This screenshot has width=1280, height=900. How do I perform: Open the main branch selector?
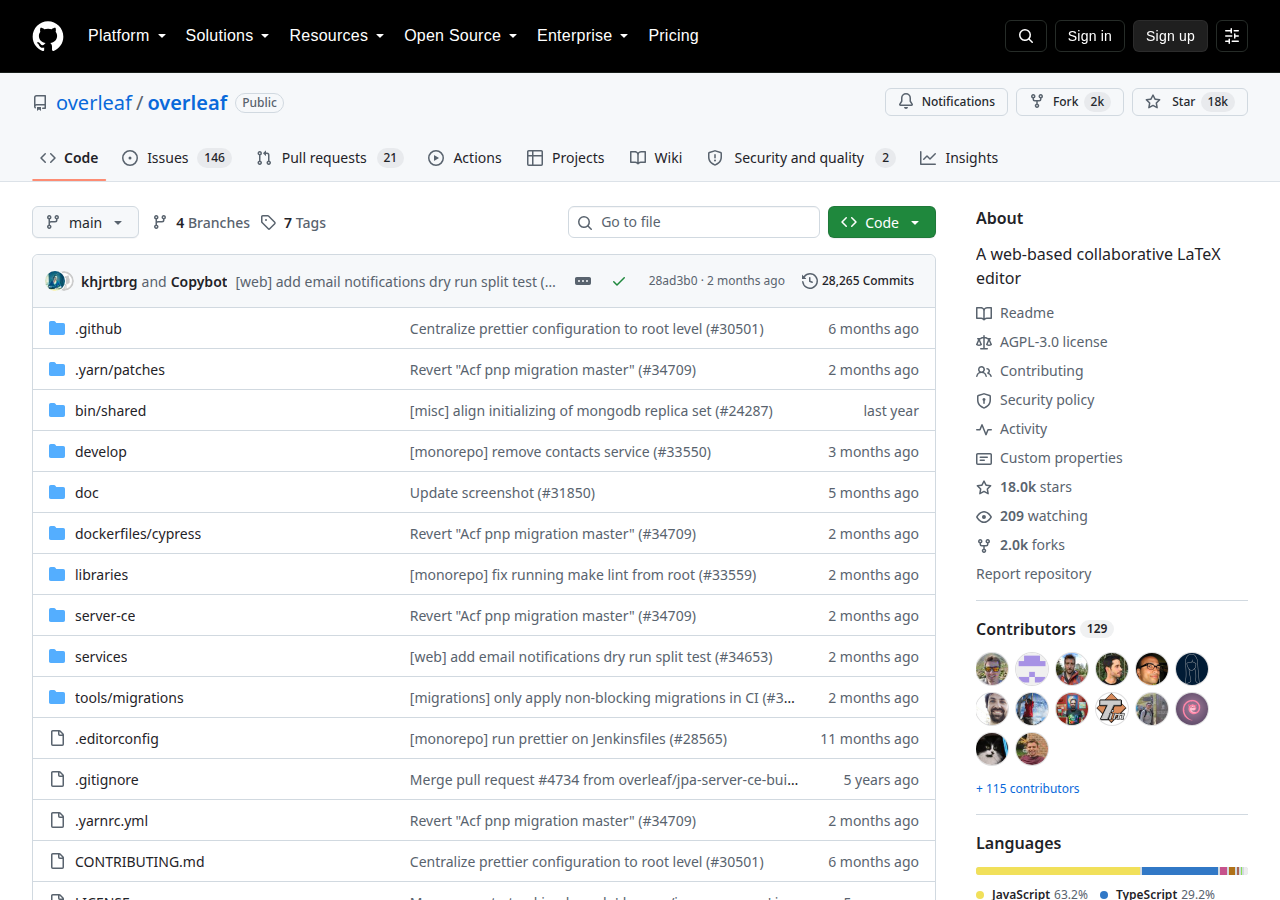[85, 222]
